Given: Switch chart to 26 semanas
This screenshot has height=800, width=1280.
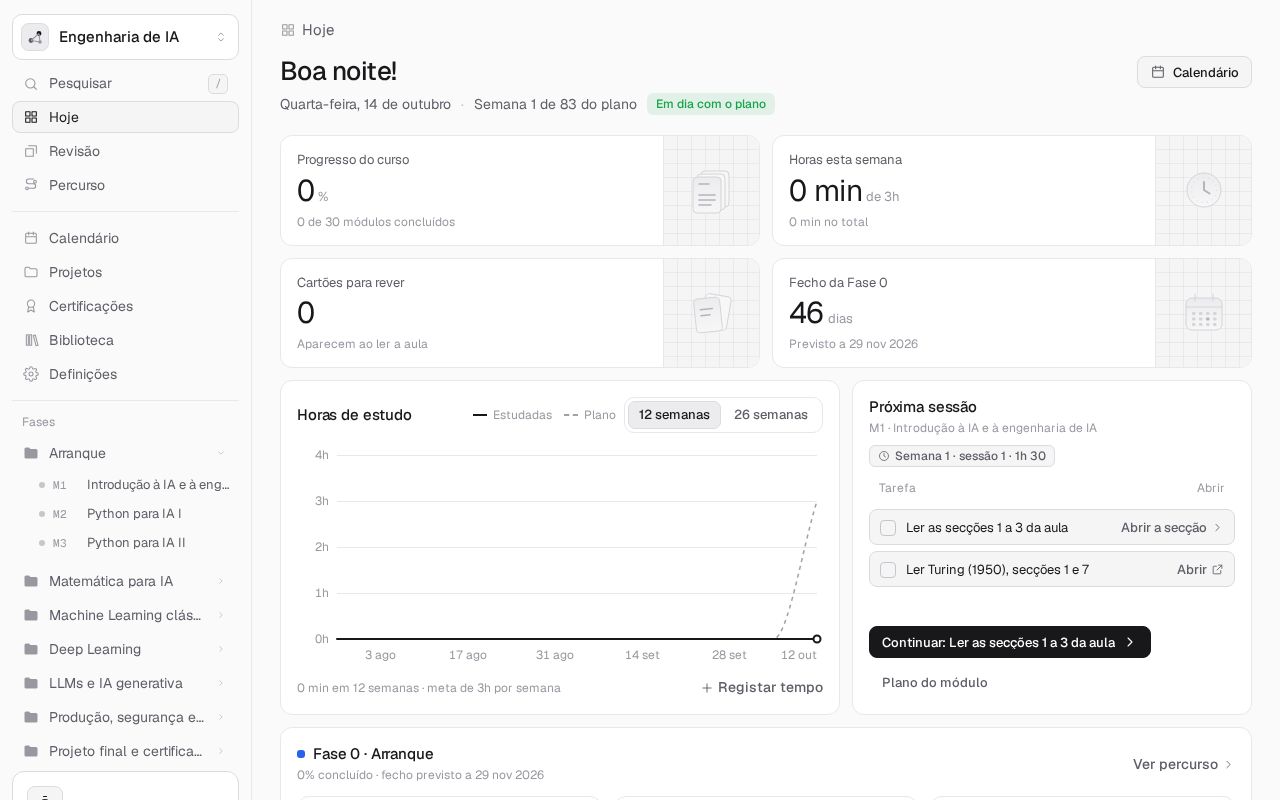Looking at the screenshot, I should tap(771, 415).
